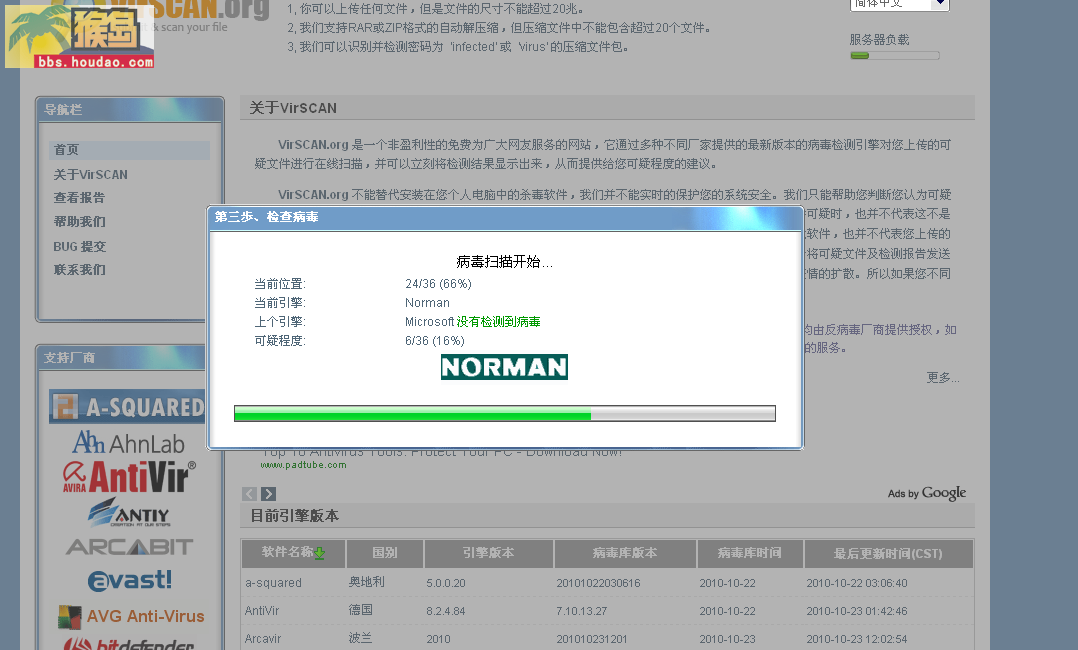
Task: Open the www.padtube.com ad link
Action: (x=303, y=465)
